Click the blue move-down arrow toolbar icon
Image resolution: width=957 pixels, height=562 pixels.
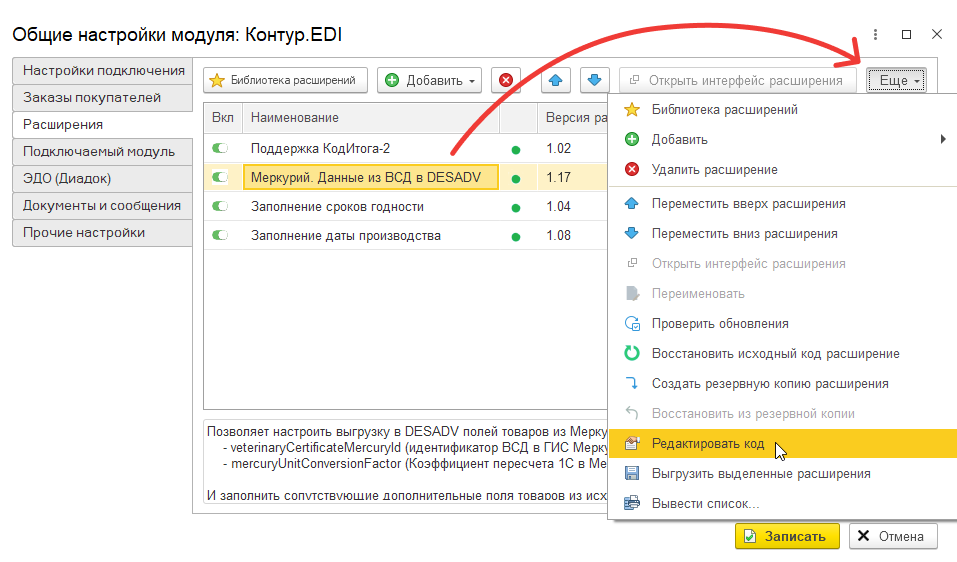[x=594, y=80]
